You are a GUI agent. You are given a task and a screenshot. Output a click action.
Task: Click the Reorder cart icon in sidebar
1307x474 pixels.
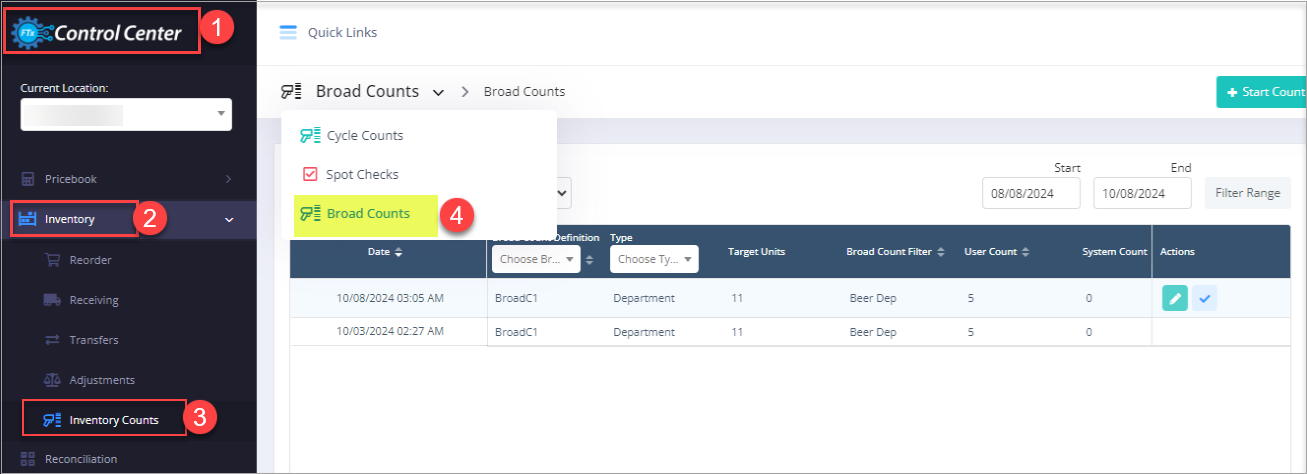[53, 260]
